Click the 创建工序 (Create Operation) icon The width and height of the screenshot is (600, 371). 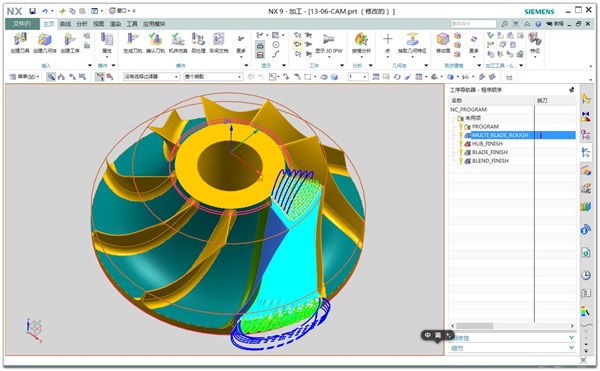(70, 42)
